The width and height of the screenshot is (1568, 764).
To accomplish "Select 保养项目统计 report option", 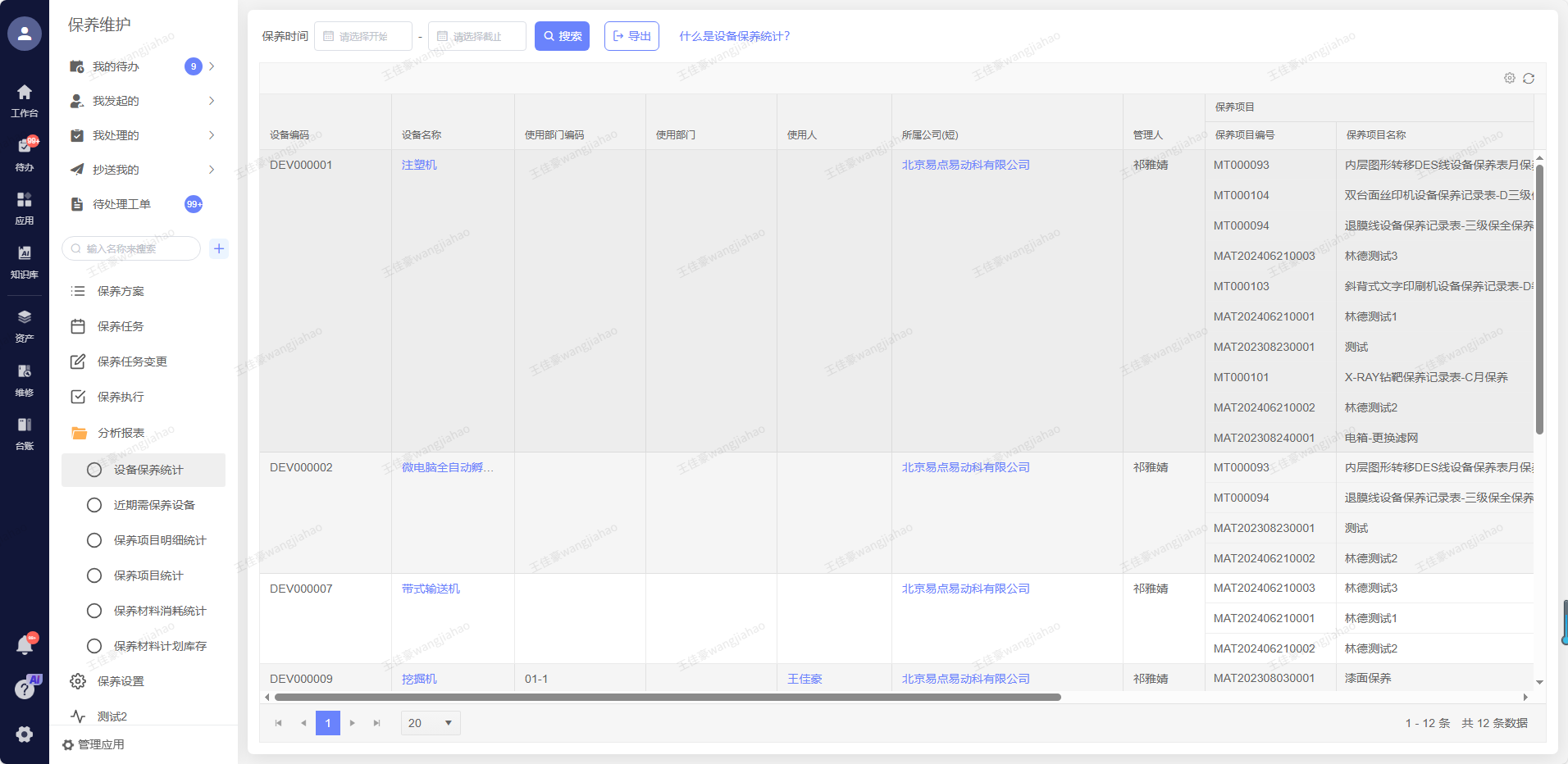I will tap(148, 575).
